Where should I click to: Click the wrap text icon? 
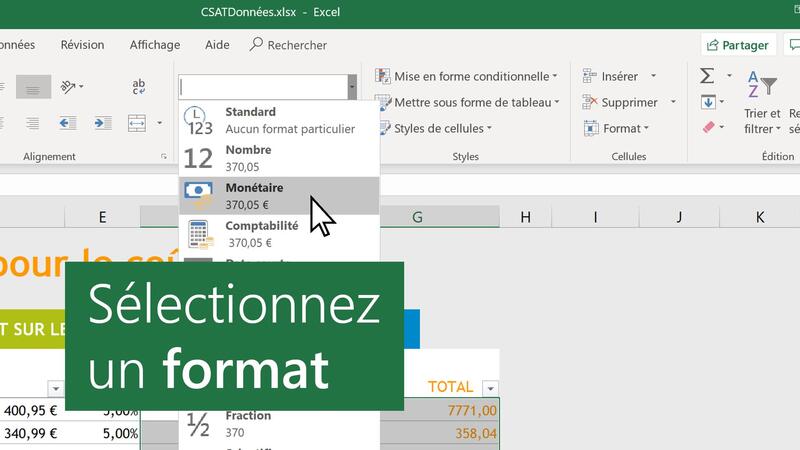coord(139,87)
